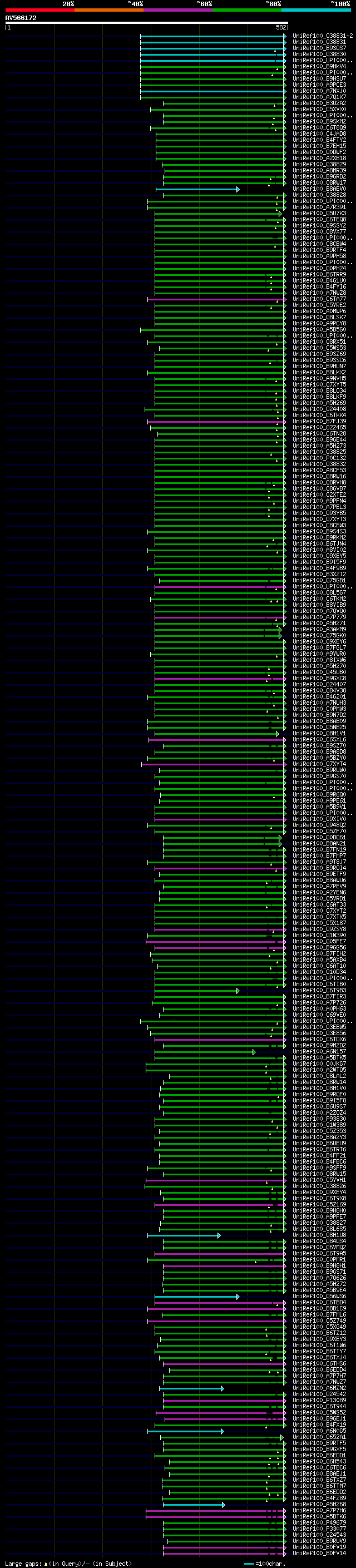
Task: Select the UniRef100_A9PE61 label
Action: click(x=319, y=801)
